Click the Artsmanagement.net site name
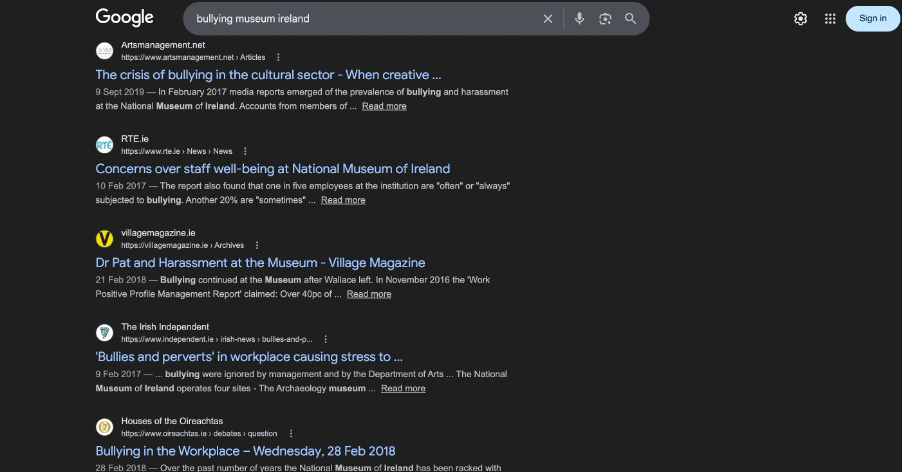Screen dimensions: 902x472 (x=163, y=45)
